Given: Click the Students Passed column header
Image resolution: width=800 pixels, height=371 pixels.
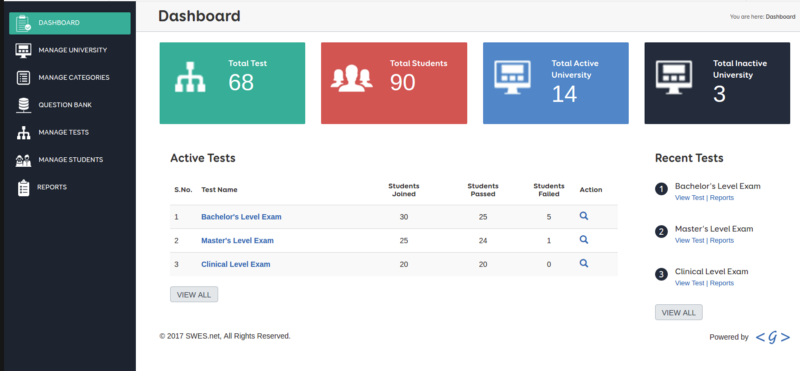Looking at the screenshot, I should point(483,190).
